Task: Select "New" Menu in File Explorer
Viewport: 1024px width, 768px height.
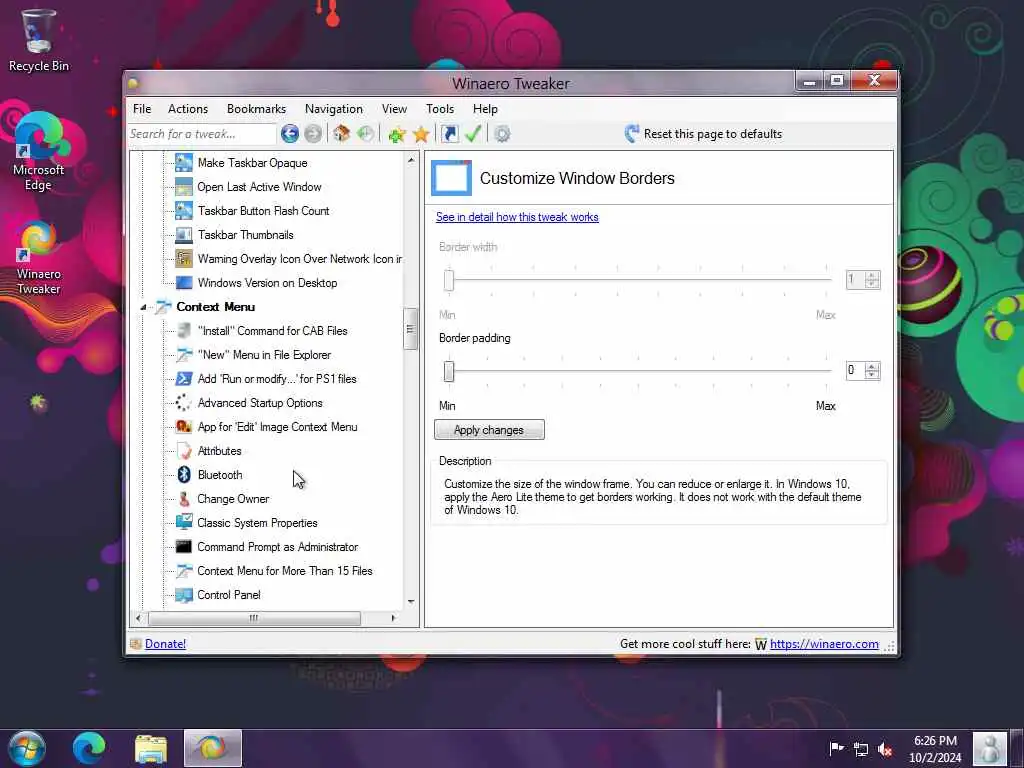Action: tap(264, 355)
